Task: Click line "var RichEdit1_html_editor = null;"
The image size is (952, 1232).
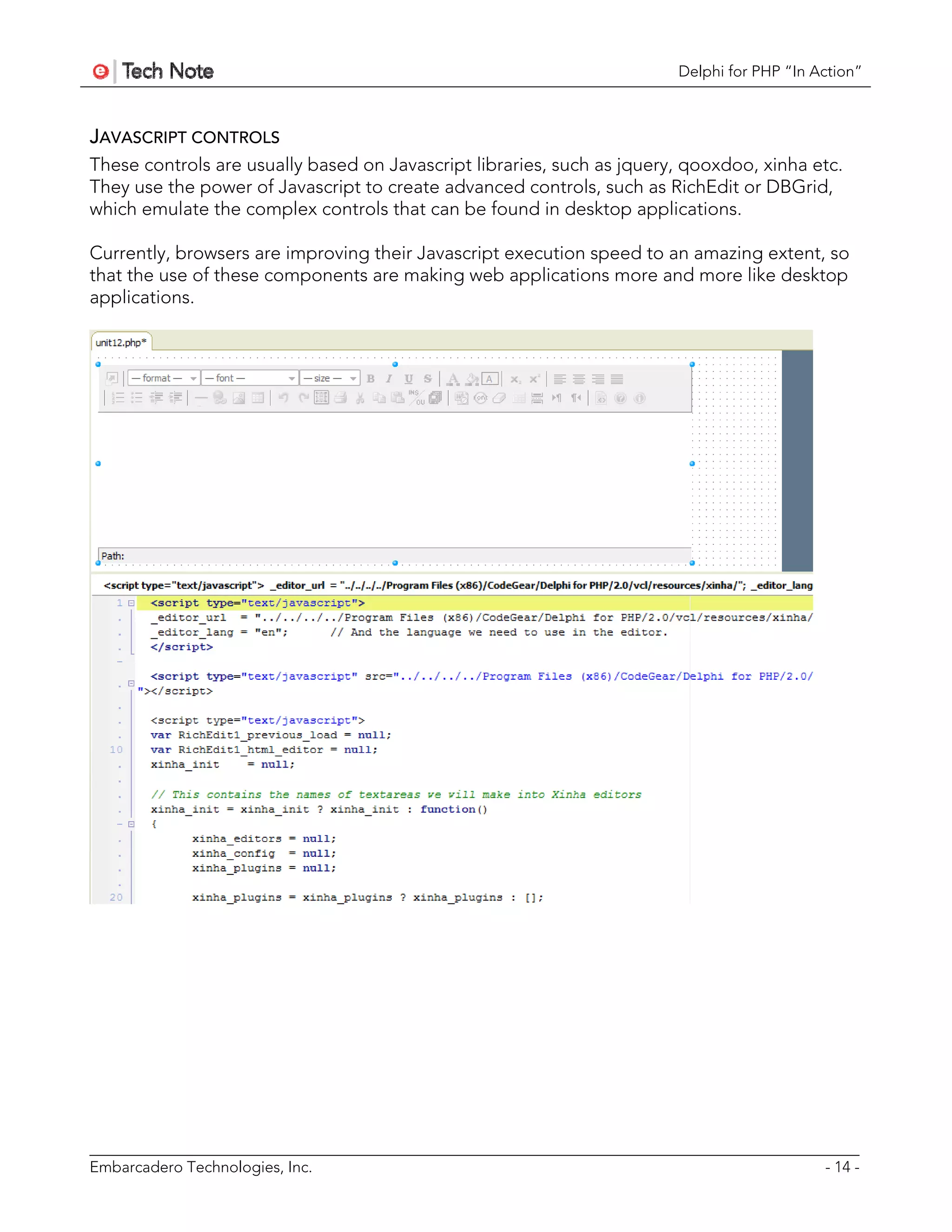Action: click(x=264, y=750)
